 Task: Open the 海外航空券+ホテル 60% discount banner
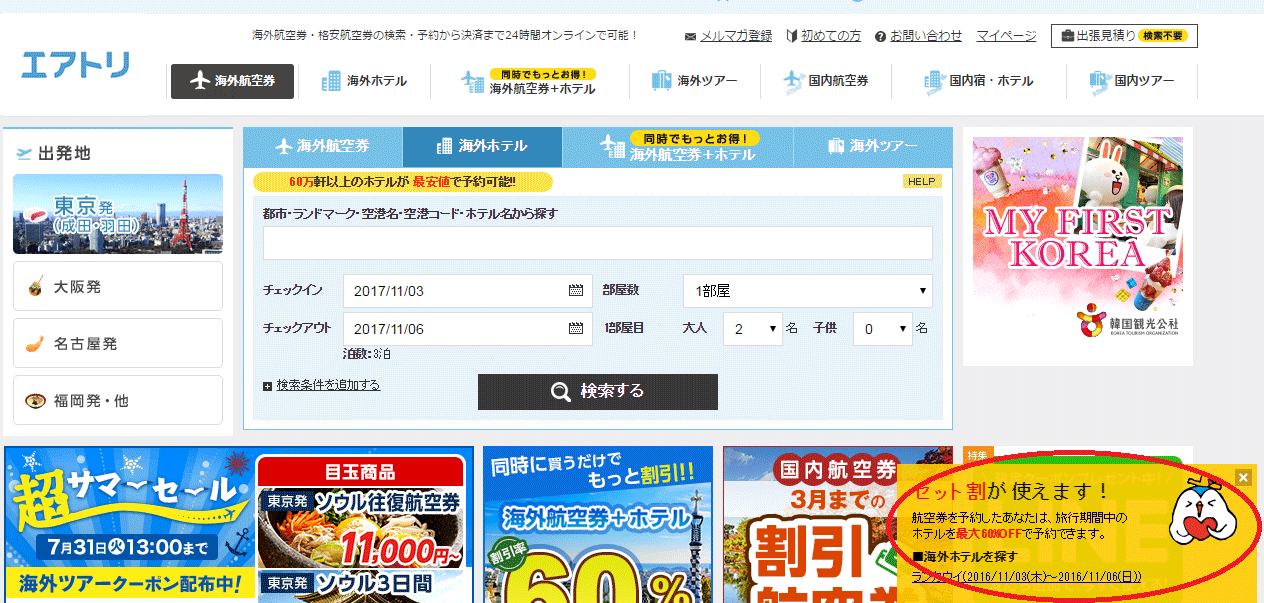coord(598,525)
